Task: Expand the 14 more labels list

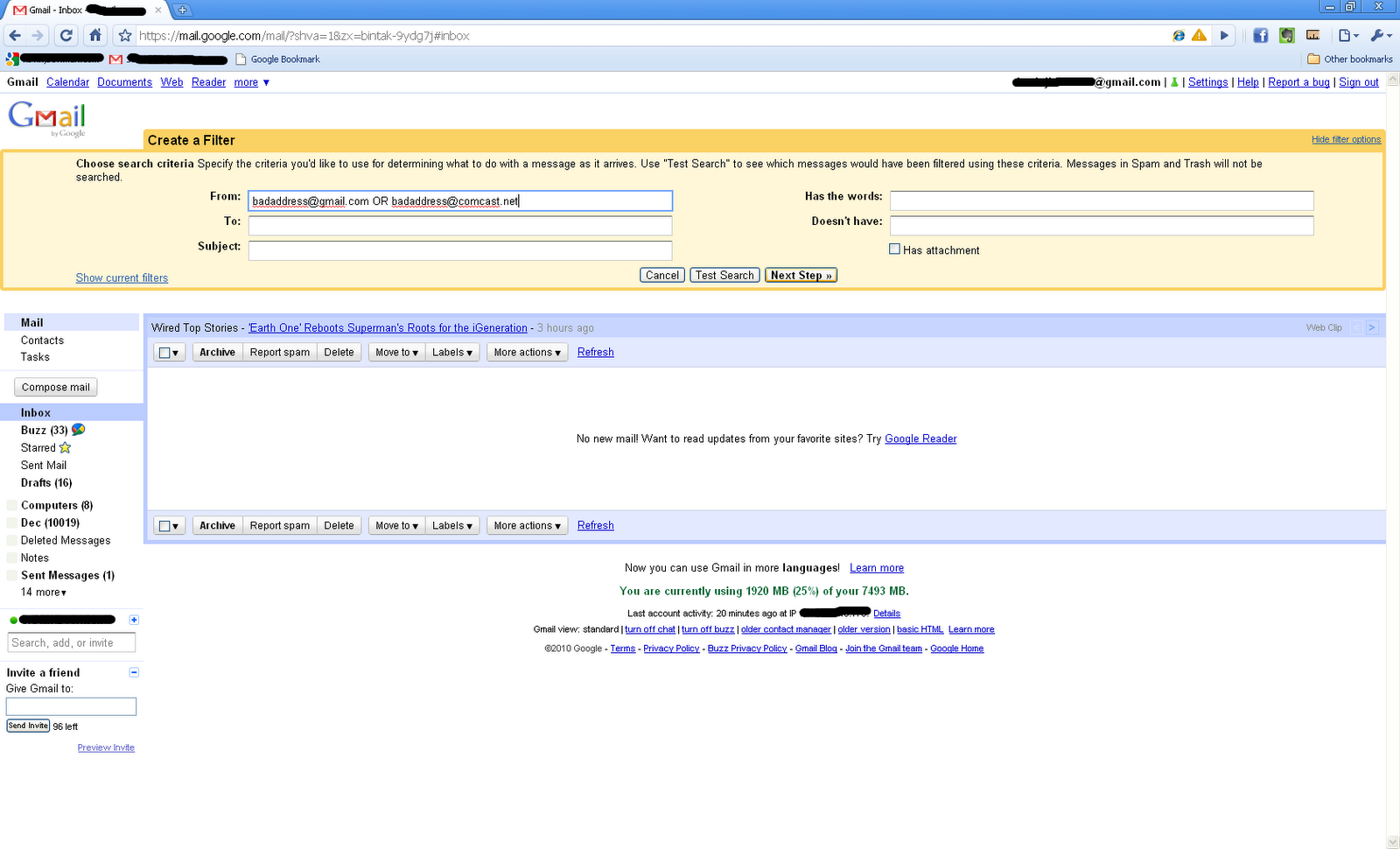Action: tap(44, 593)
